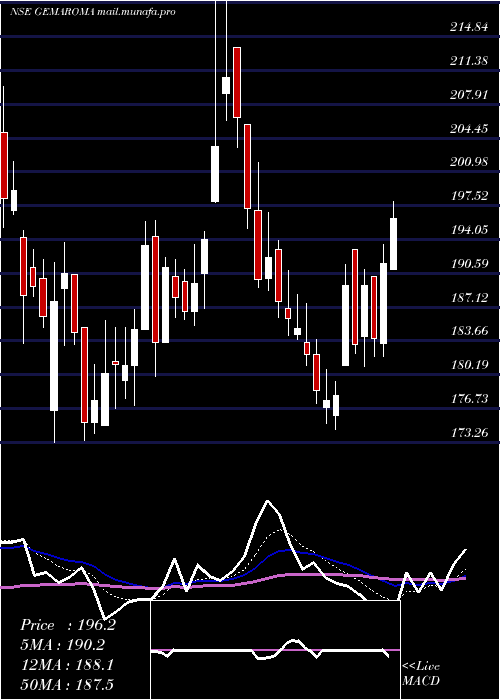
Task: Click the 190.59 price axis label
Action: (x=469, y=264)
